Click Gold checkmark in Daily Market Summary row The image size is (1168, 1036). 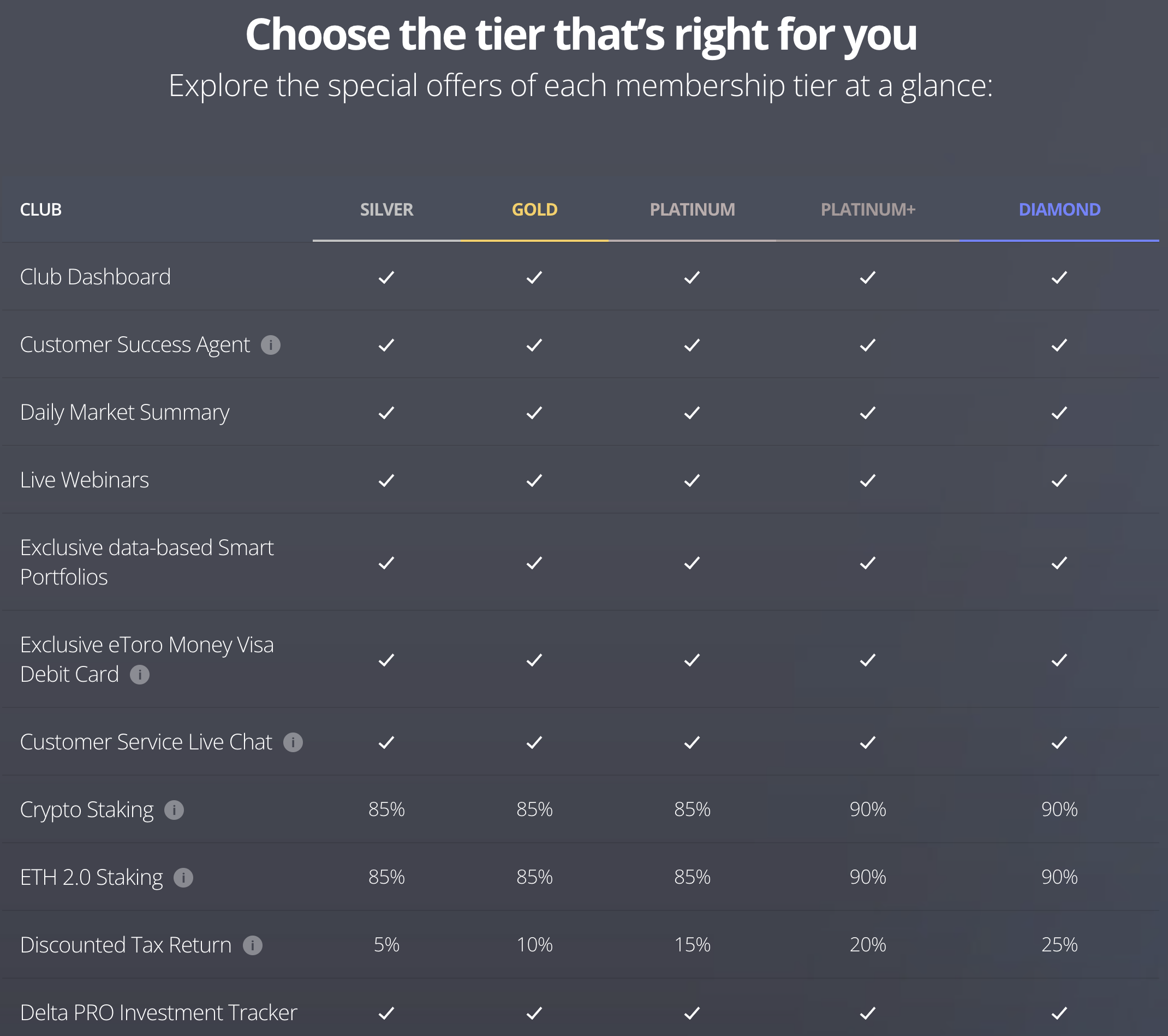[x=534, y=413]
